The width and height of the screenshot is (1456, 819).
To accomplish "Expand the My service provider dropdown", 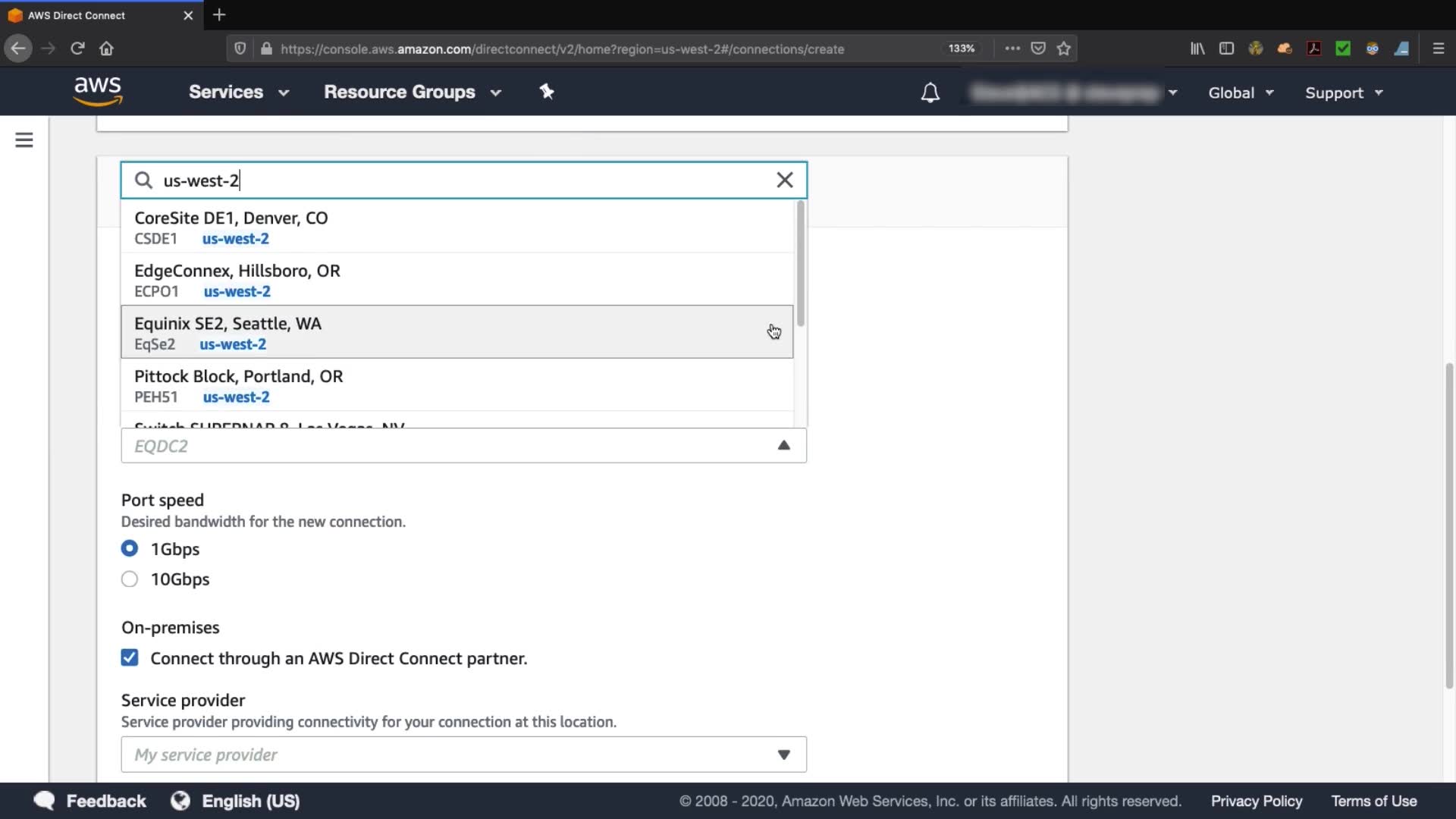I will point(463,755).
